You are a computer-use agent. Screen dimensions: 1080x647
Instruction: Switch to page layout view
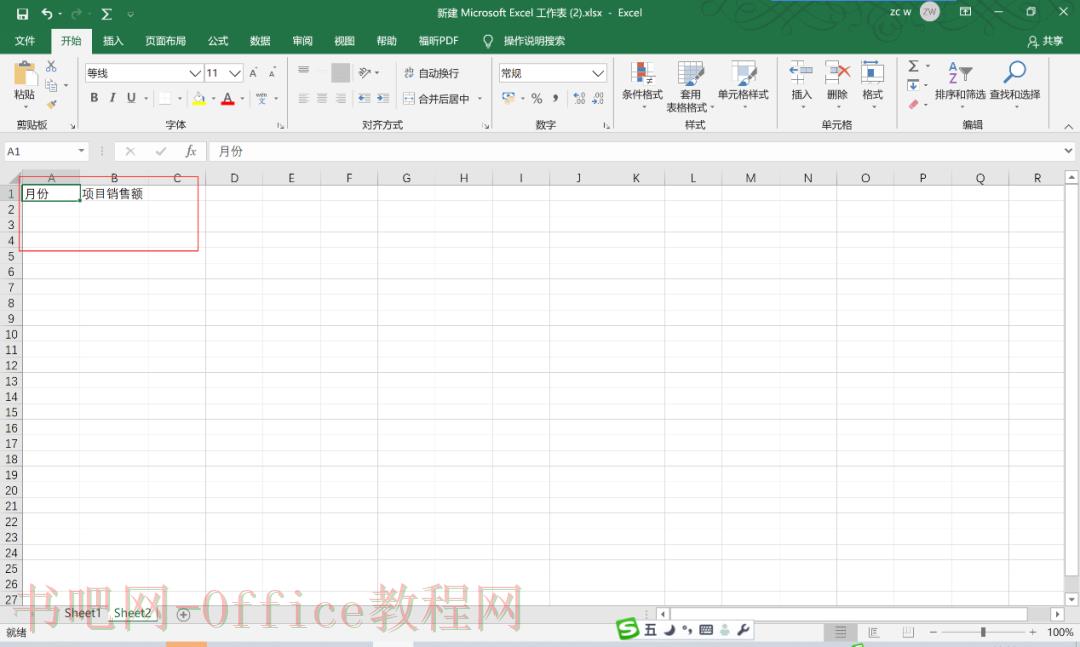point(873,632)
